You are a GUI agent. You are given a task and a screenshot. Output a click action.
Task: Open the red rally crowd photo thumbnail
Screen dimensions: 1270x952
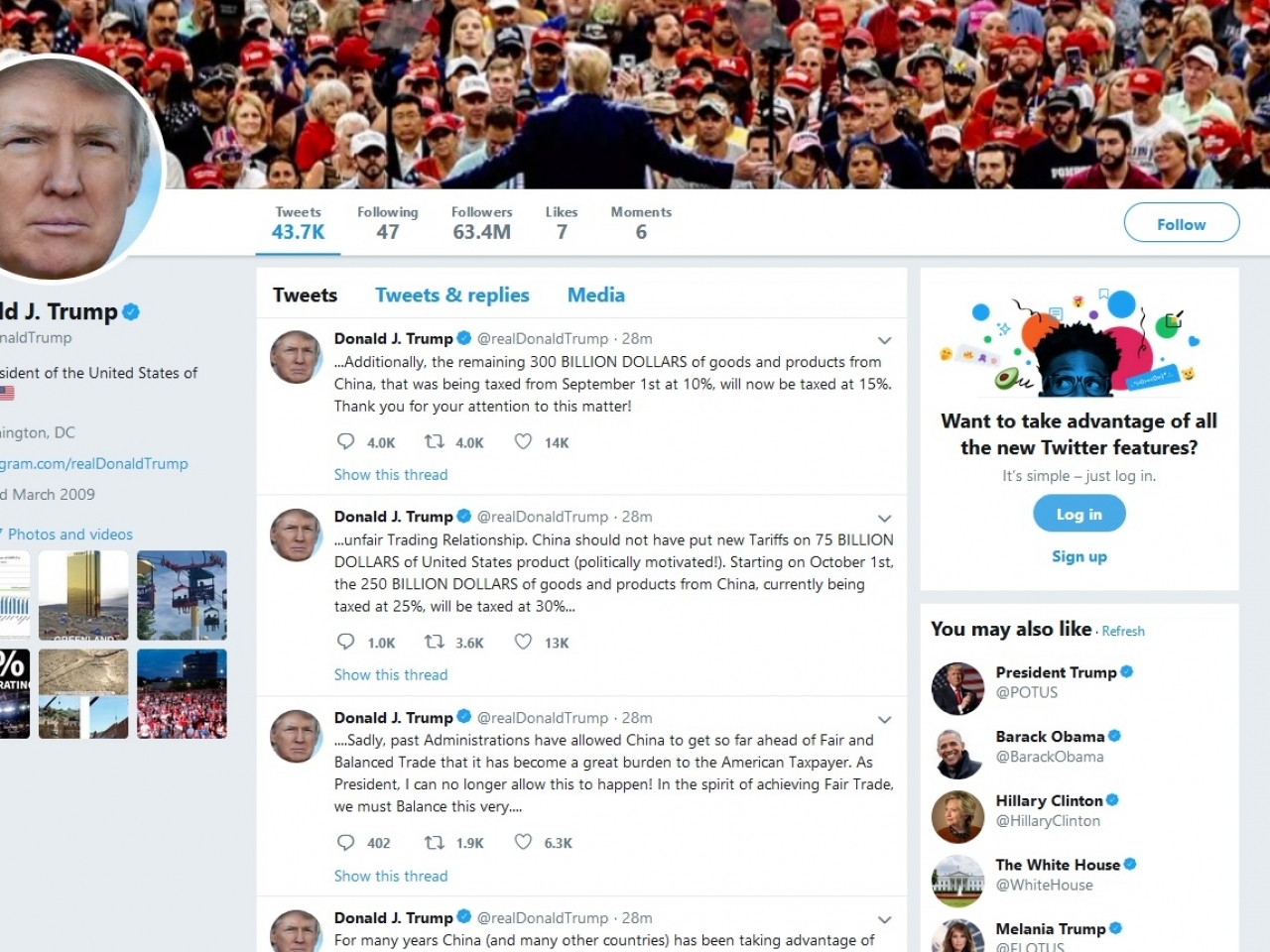[x=182, y=694]
